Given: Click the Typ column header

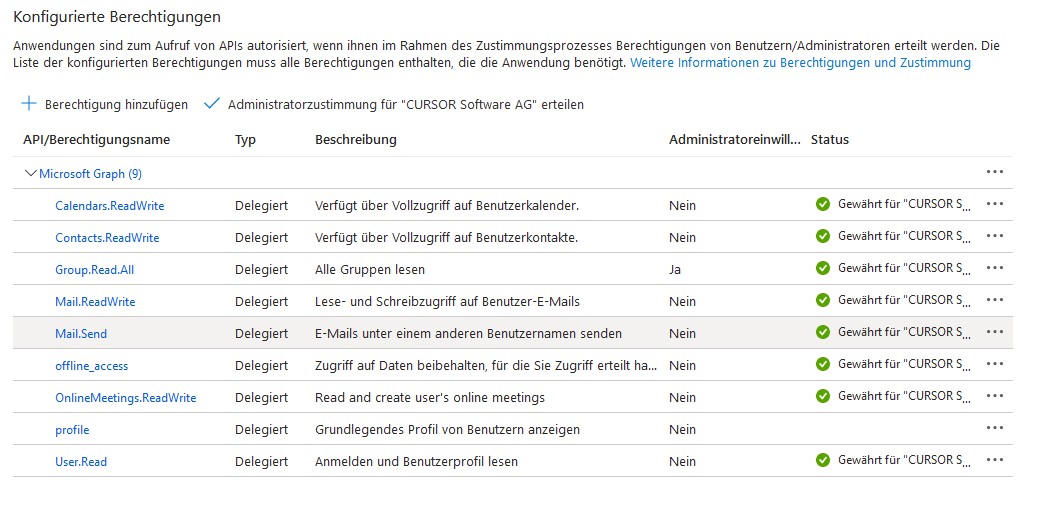Looking at the screenshot, I should (x=245, y=140).
